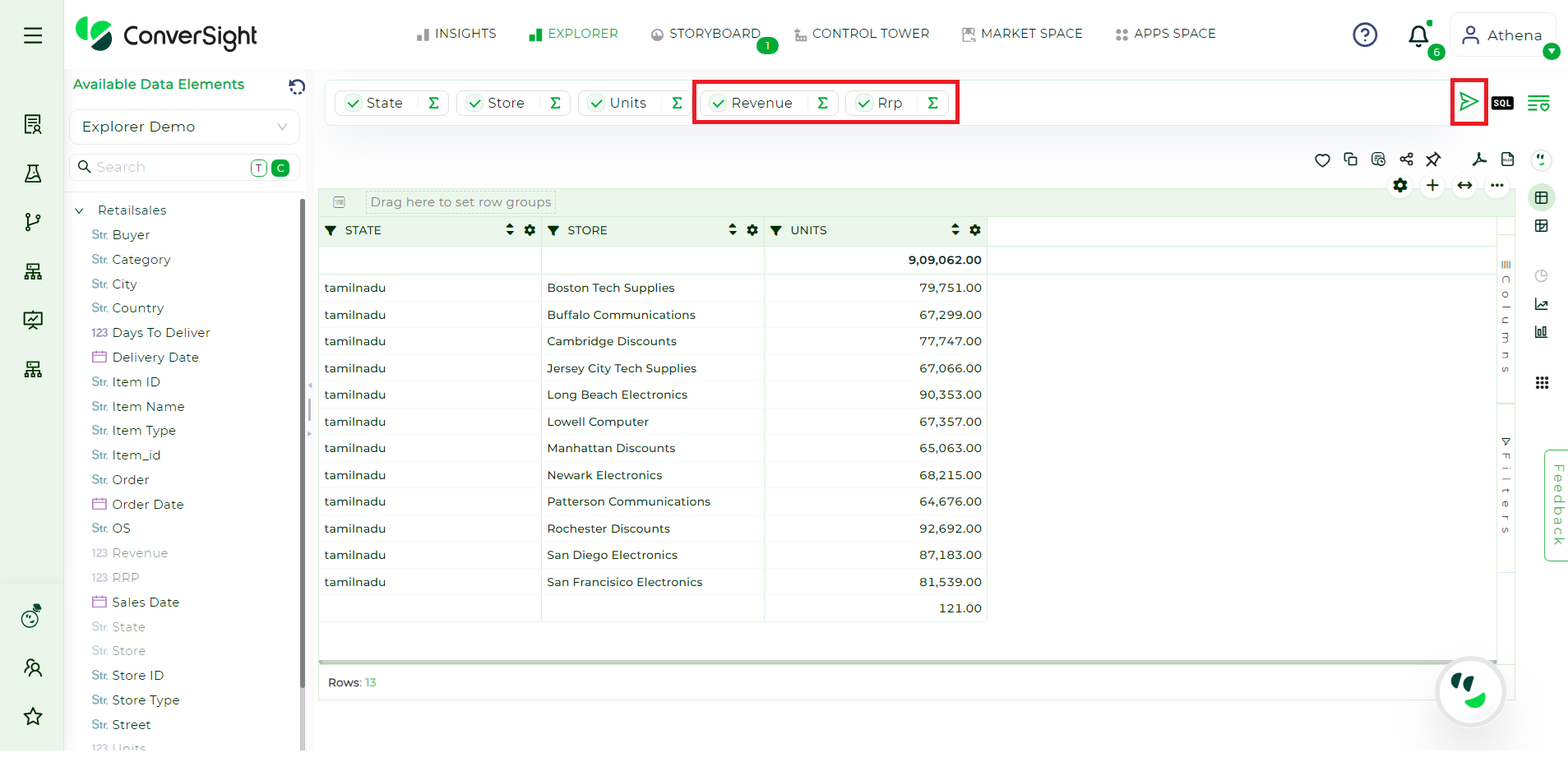
Task: Open the SQL view icon
Action: [1502, 103]
